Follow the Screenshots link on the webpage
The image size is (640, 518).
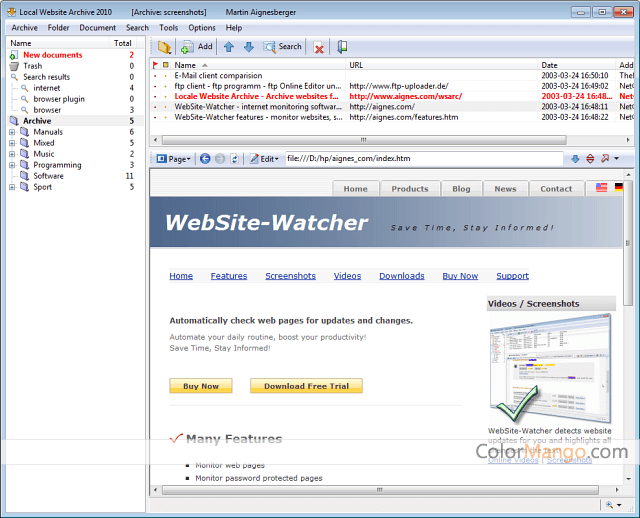290,276
